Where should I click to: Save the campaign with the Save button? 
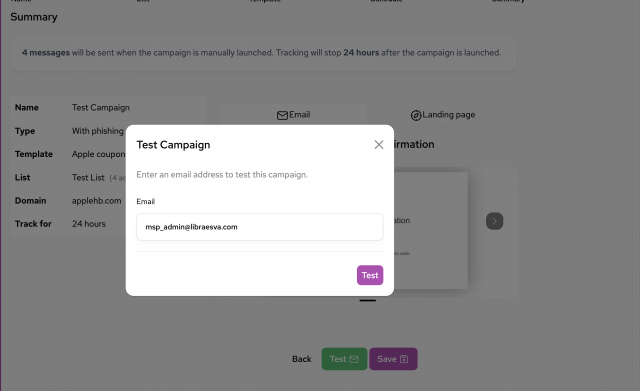(x=393, y=359)
